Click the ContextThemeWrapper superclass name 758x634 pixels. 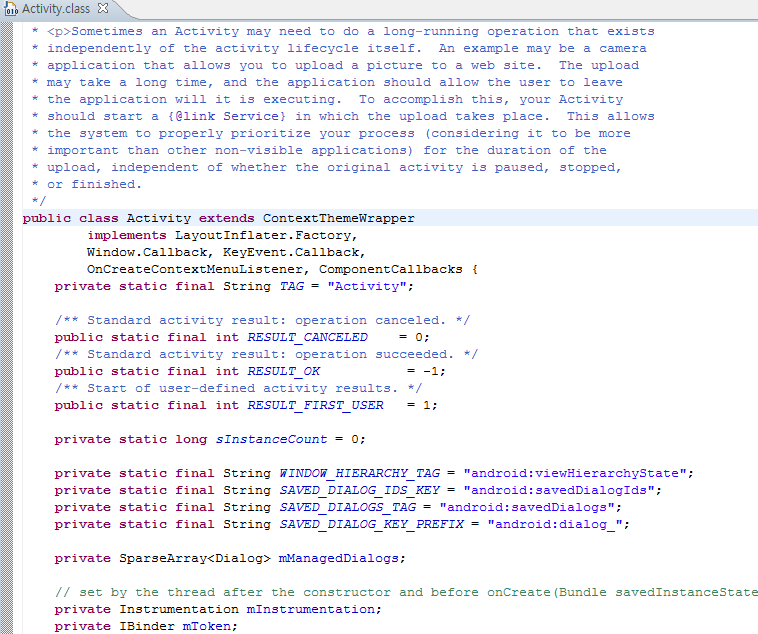[x=338, y=218]
